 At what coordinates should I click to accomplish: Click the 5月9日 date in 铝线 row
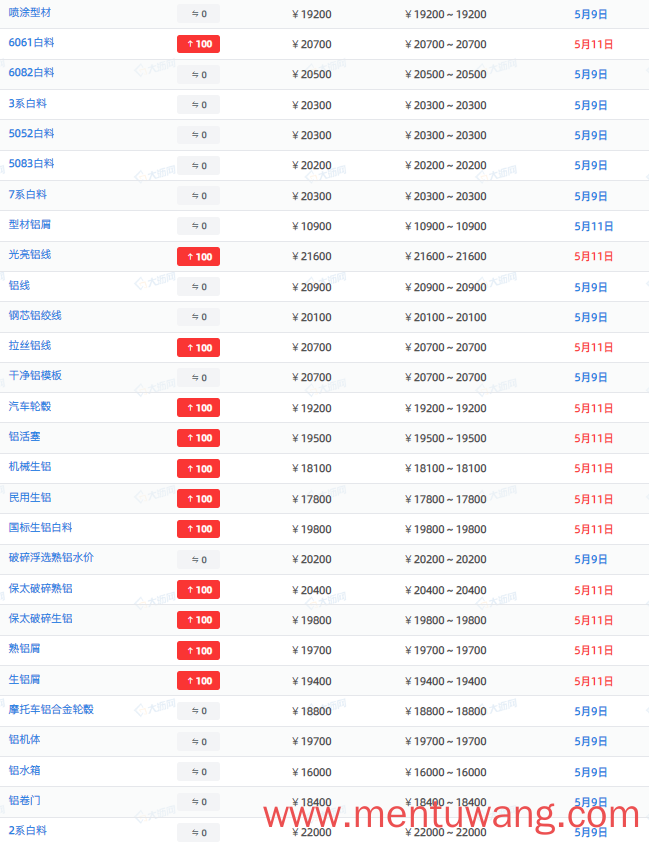pos(591,287)
